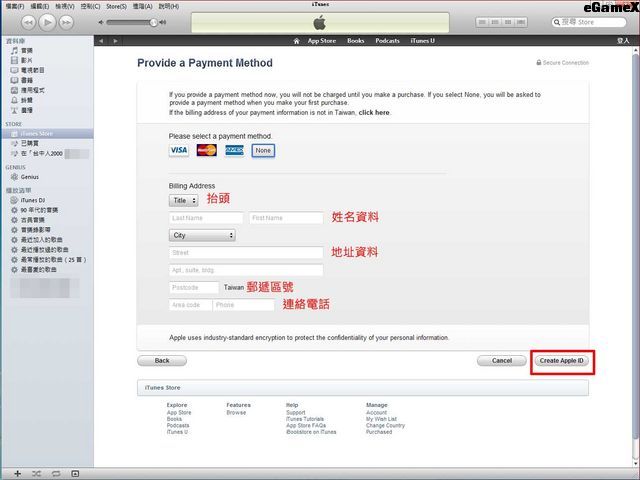The height and width of the screenshot is (480, 640).
Task: Click the Phone field
Action: tap(244, 305)
